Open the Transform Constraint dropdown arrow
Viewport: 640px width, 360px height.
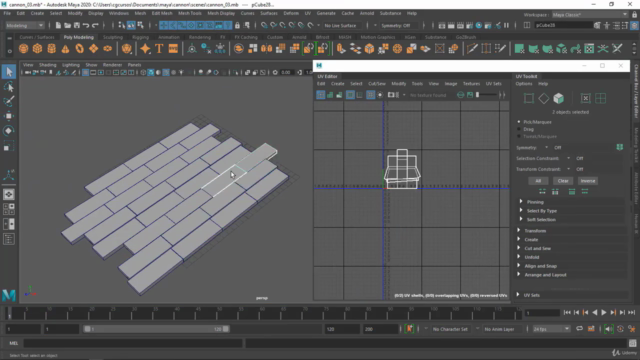click(x=568, y=169)
